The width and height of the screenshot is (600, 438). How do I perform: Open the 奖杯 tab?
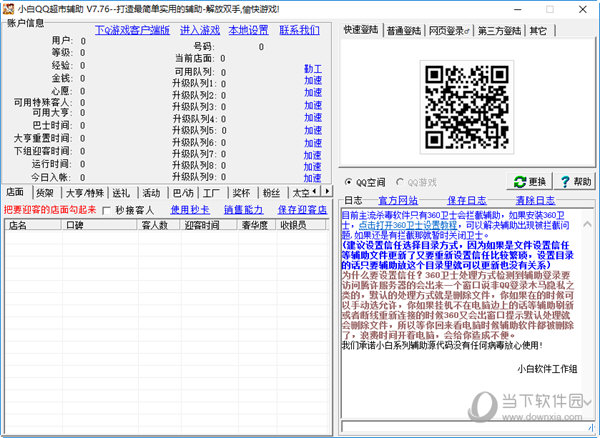[x=241, y=193]
